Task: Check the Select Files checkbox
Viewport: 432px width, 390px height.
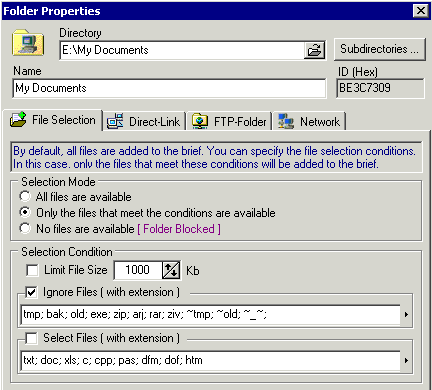Action: (31, 338)
